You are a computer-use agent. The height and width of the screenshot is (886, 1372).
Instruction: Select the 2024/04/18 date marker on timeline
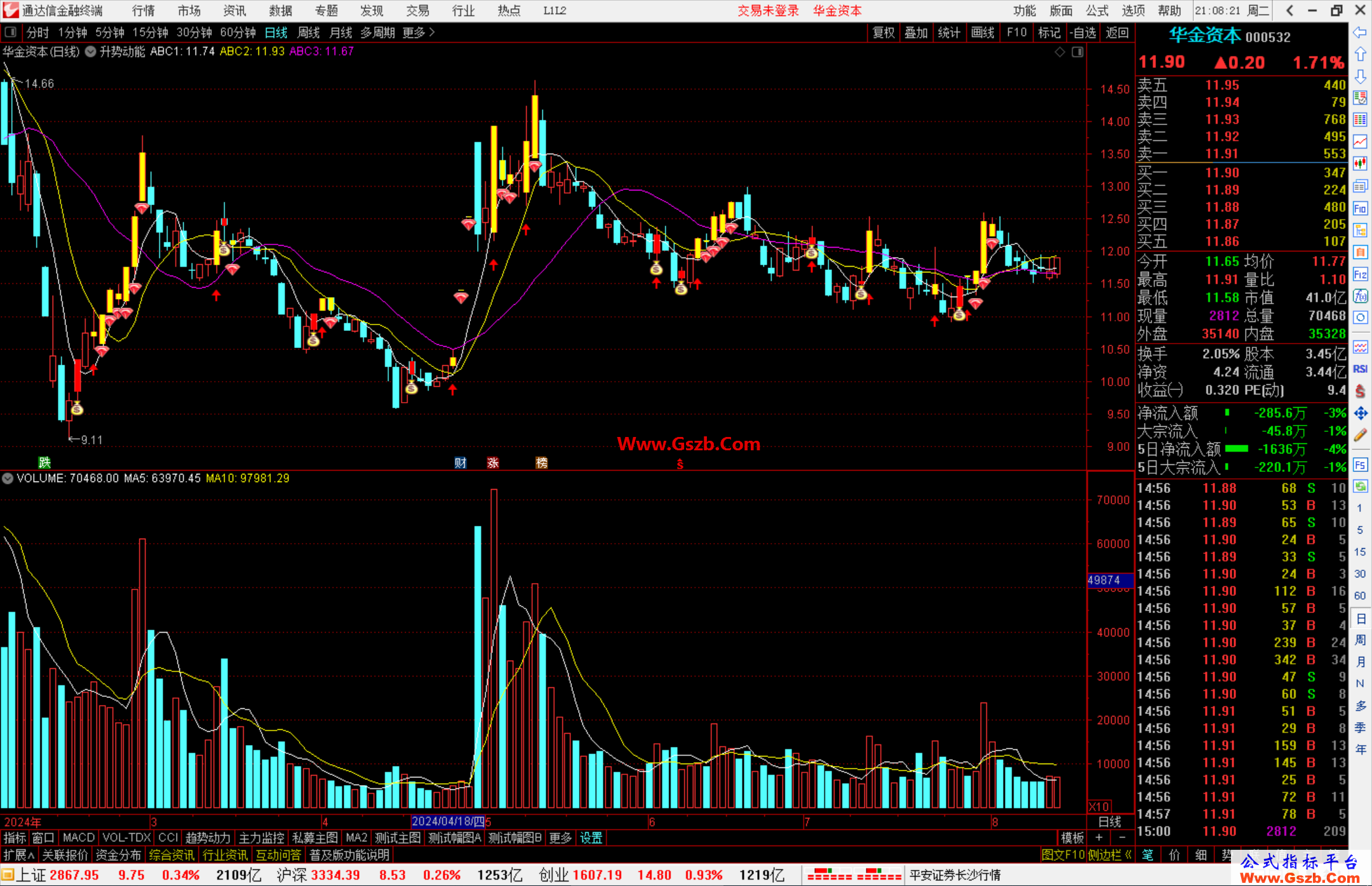[x=448, y=822]
